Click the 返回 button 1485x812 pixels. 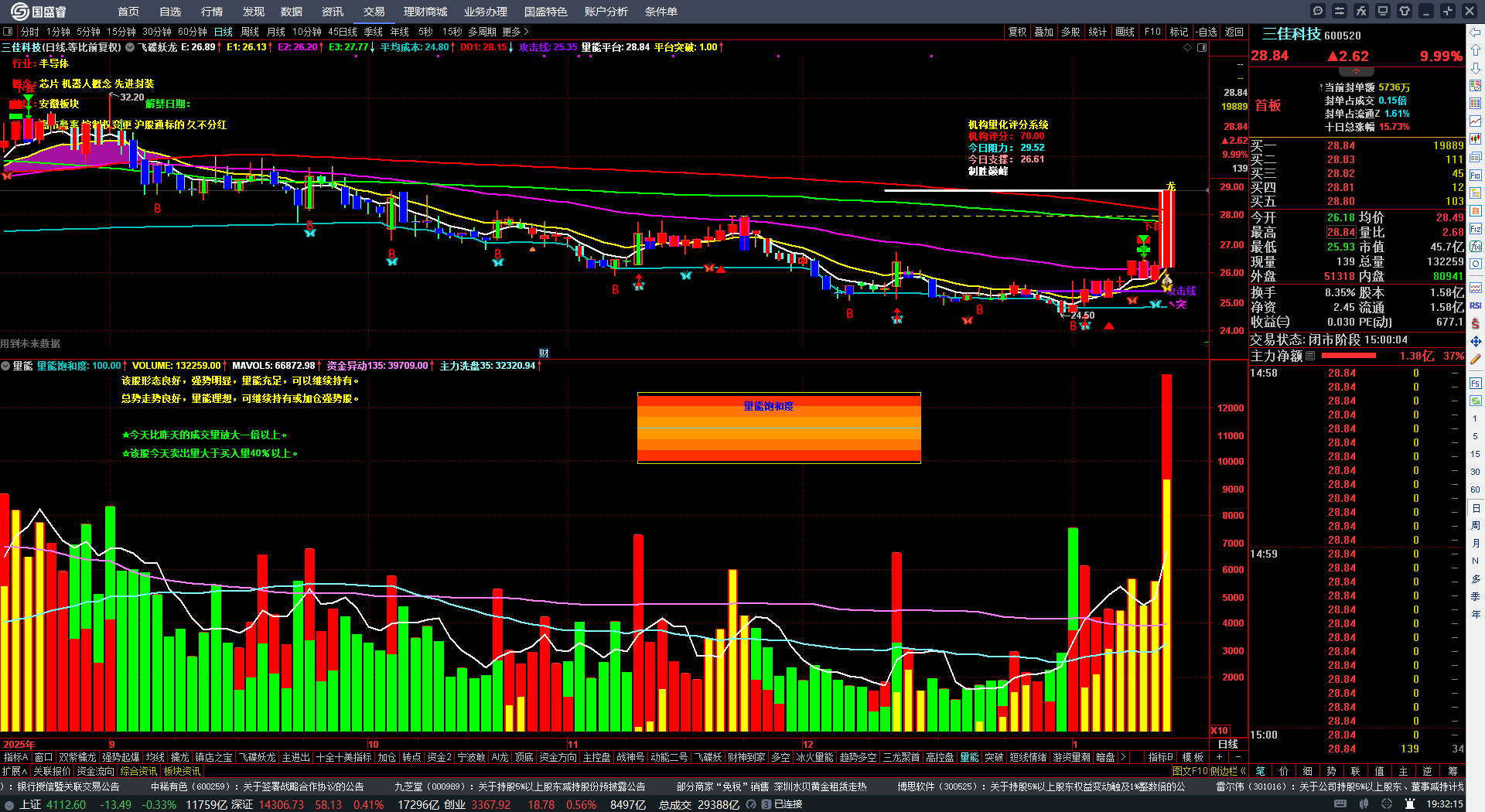[x=1234, y=32]
